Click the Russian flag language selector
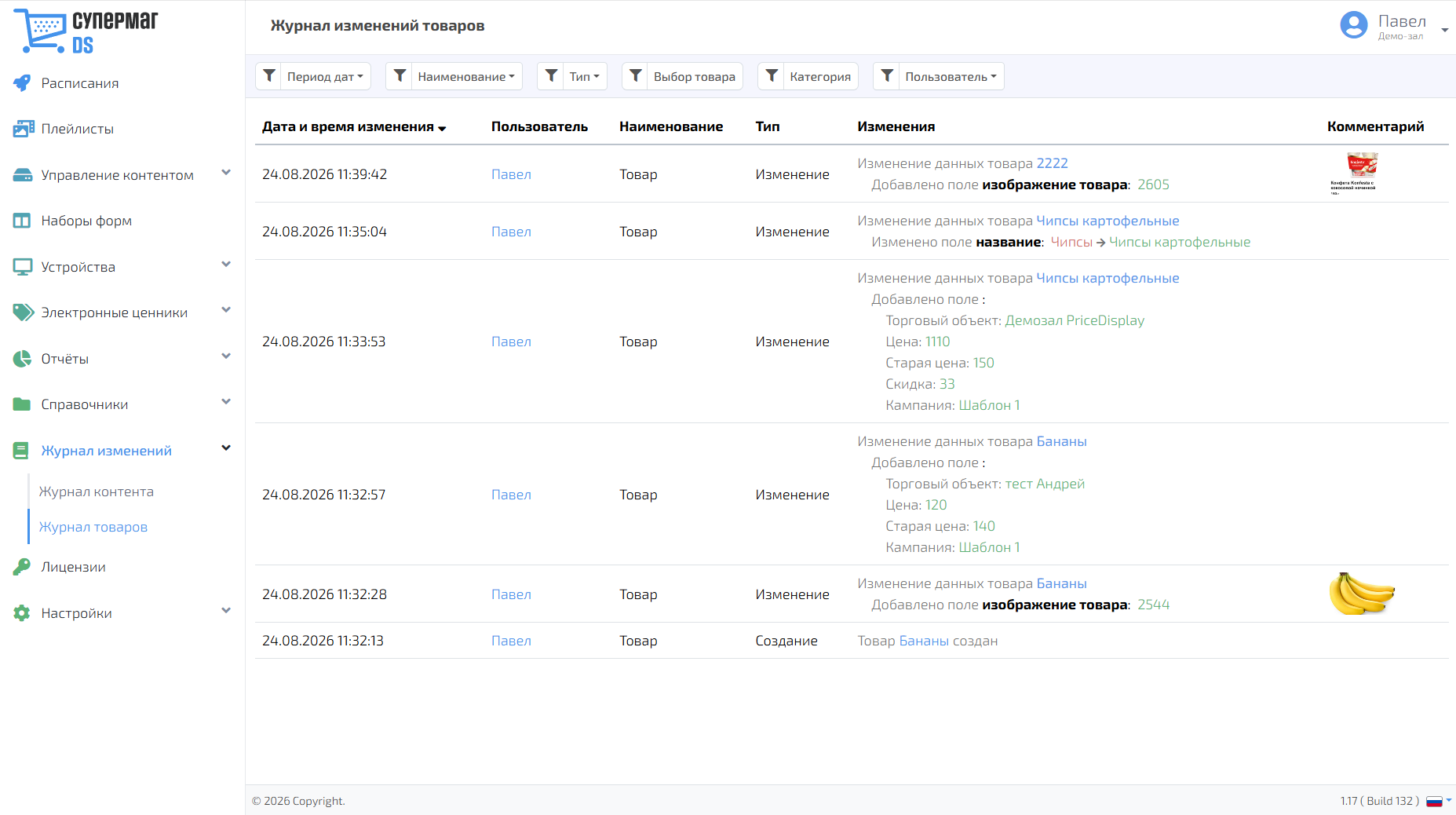The image size is (1456, 815). pyautogui.click(x=1434, y=801)
